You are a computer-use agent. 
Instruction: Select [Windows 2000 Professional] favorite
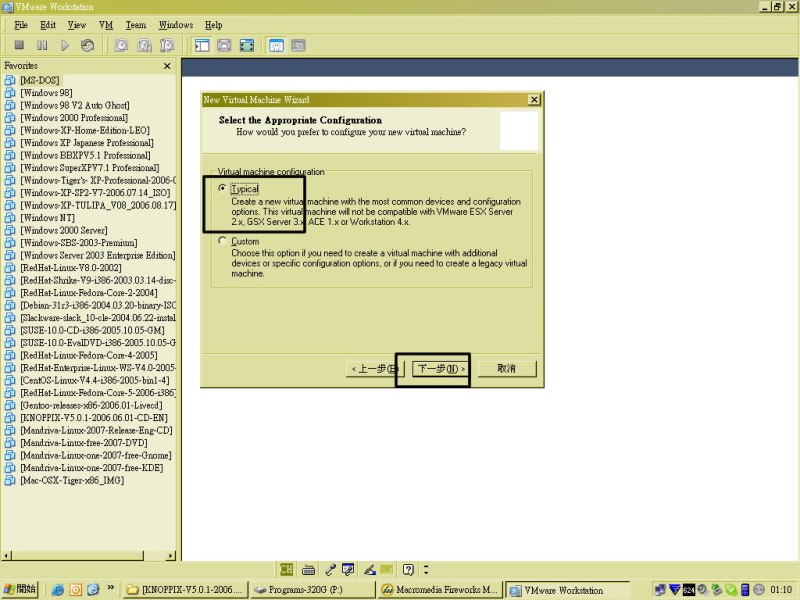74,117
